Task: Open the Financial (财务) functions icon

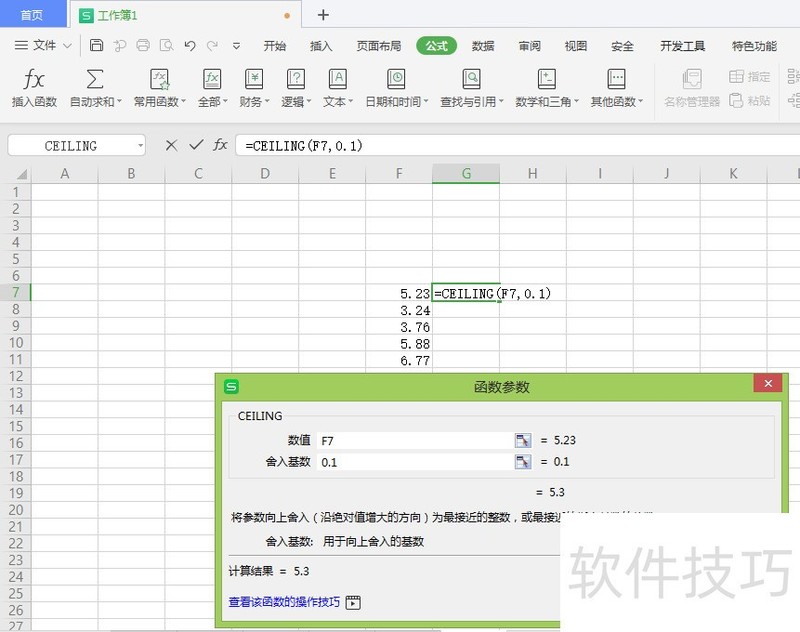Action: (x=254, y=80)
